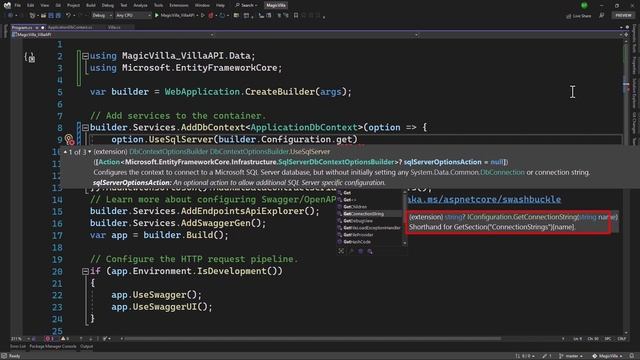The width and height of the screenshot is (640, 360).
Task: Click the PREVIEW button
Action: pyautogui.click(x=623, y=16)
